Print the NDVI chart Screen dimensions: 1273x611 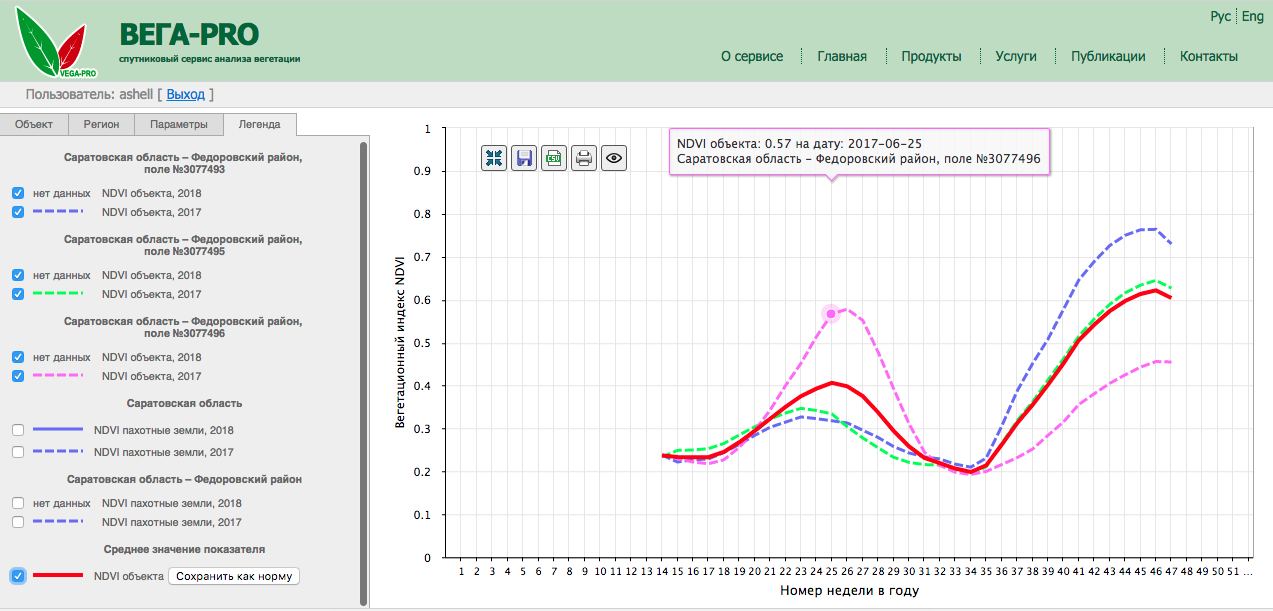(x=584, y=157)
